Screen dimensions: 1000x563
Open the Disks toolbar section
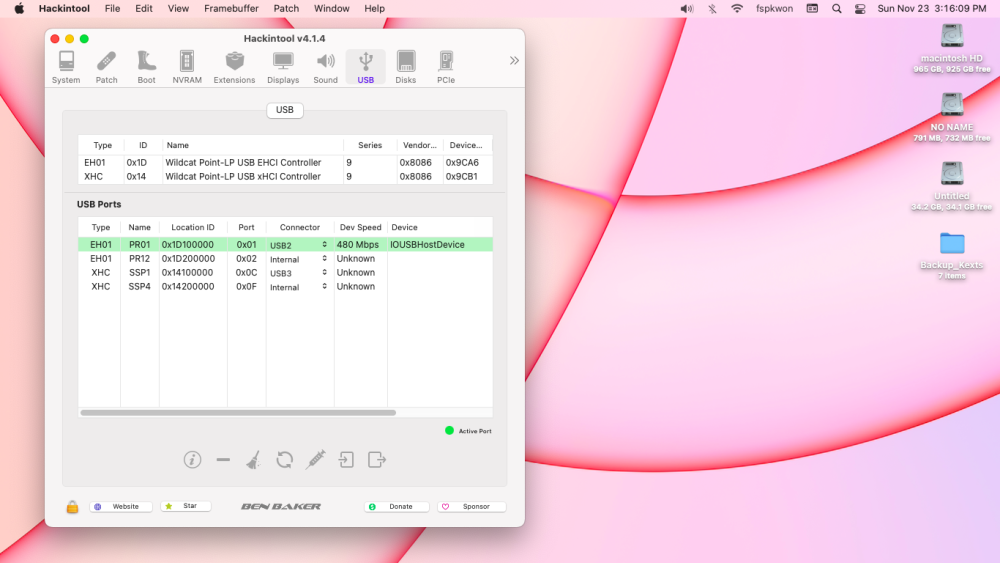(x=406, y=67)
